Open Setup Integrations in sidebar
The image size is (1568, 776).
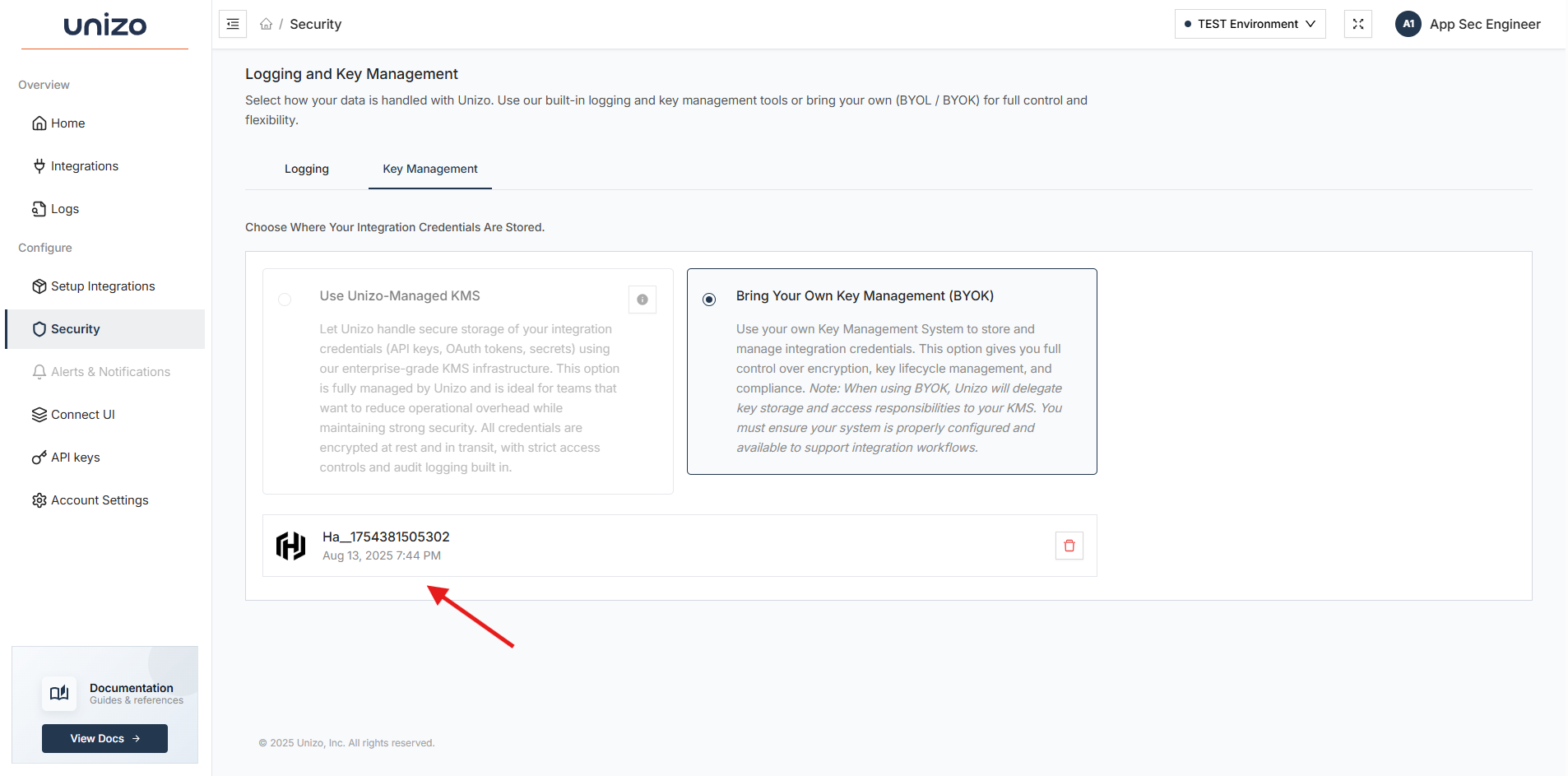103,286
